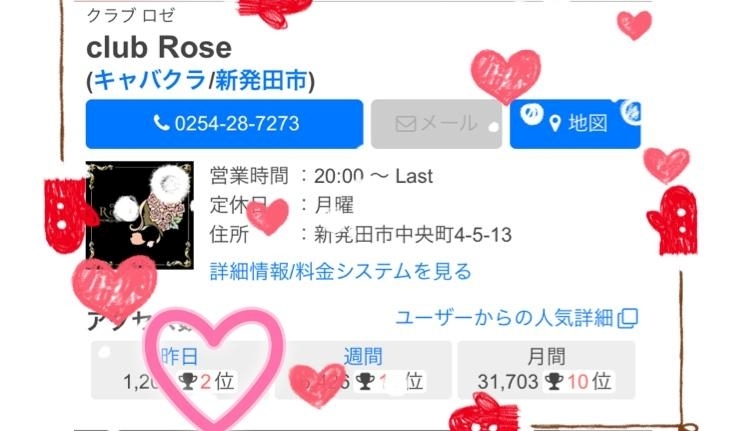Image resolution: width=750 pixels, height=431 pixels.
Task: Open the greyed メール button
Action: click(436, 124)
